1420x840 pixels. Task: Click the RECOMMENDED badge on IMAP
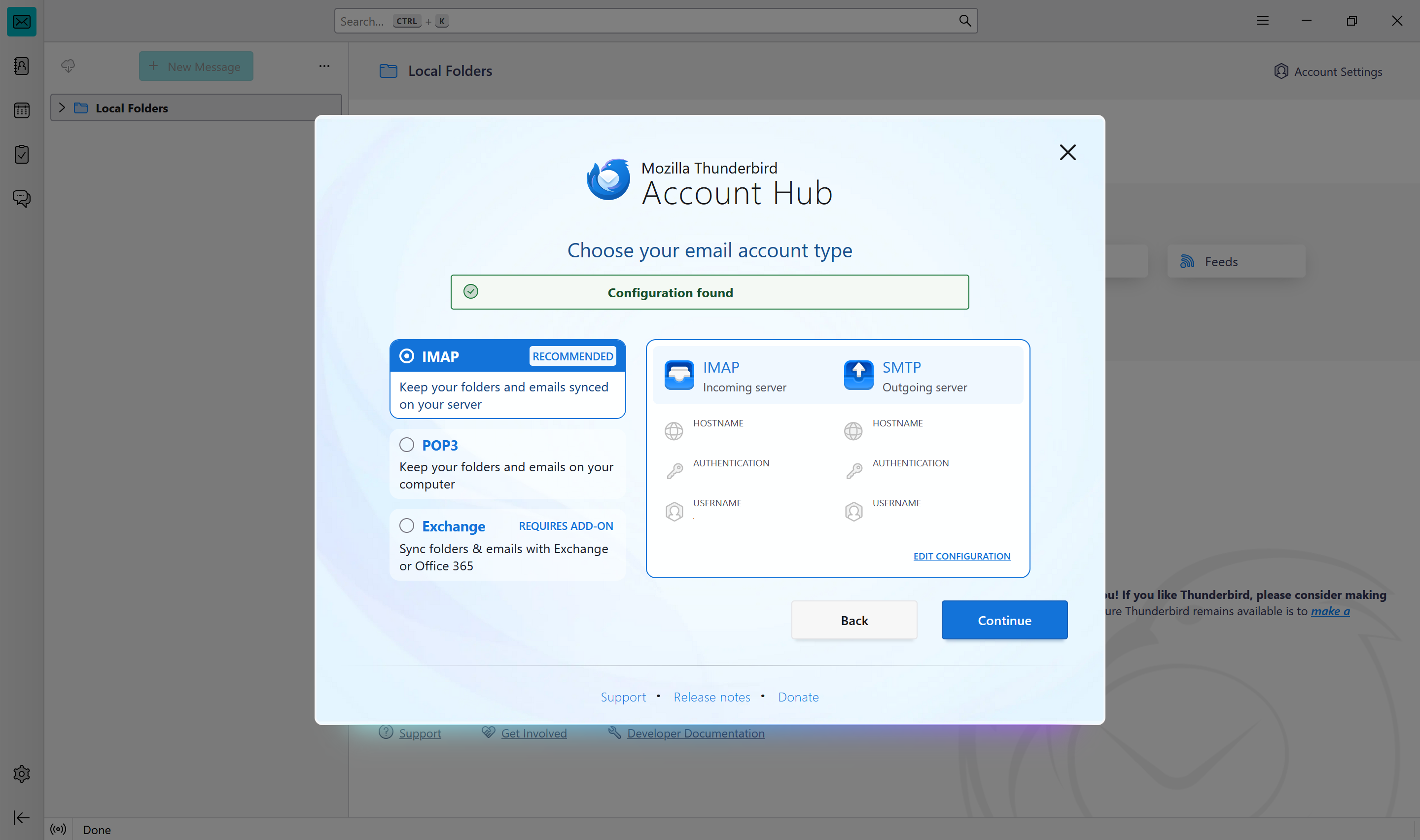(x=573, y=356)
